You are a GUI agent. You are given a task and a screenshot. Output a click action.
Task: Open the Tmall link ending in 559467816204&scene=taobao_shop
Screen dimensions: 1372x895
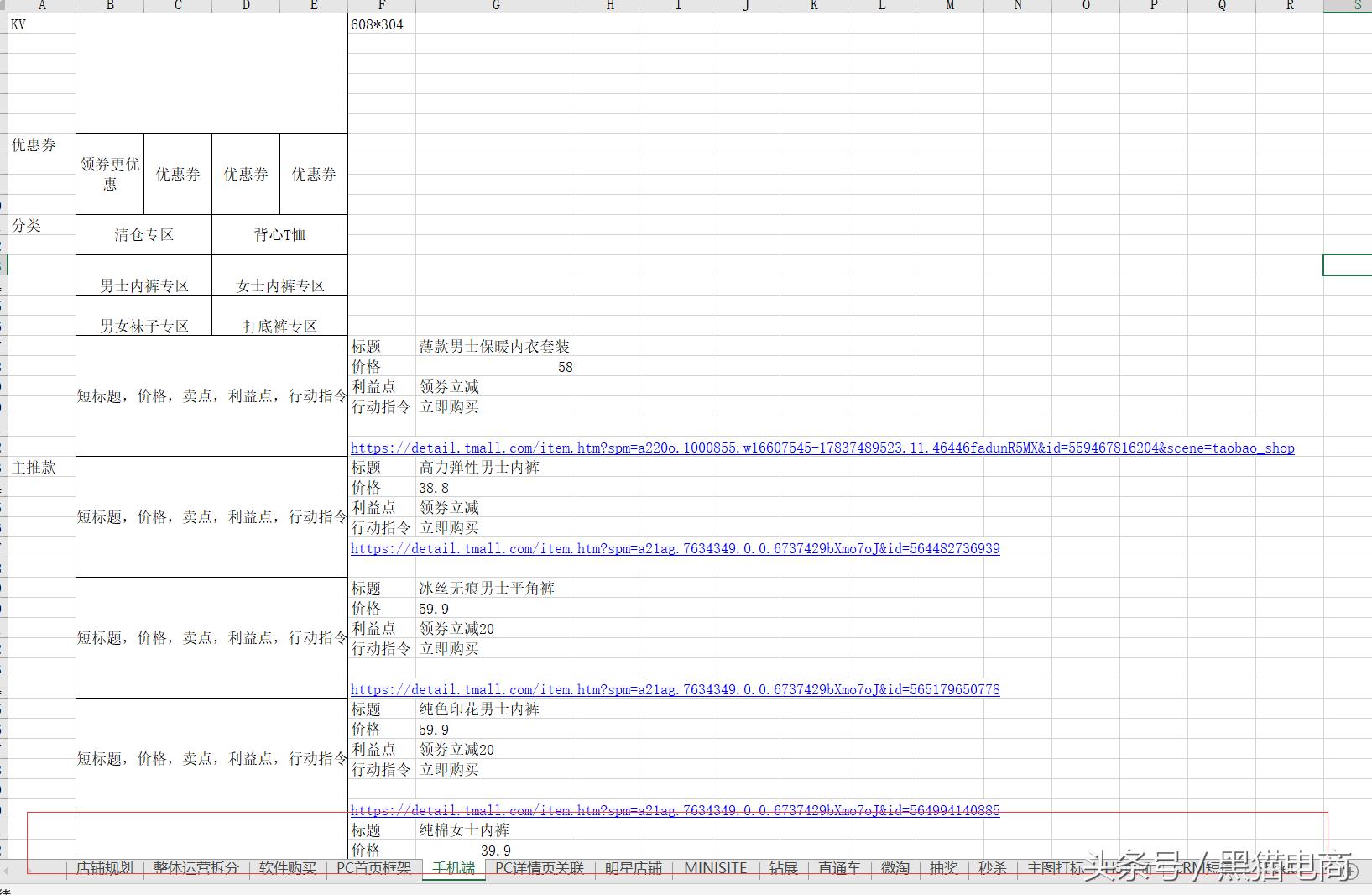(822, 448)
